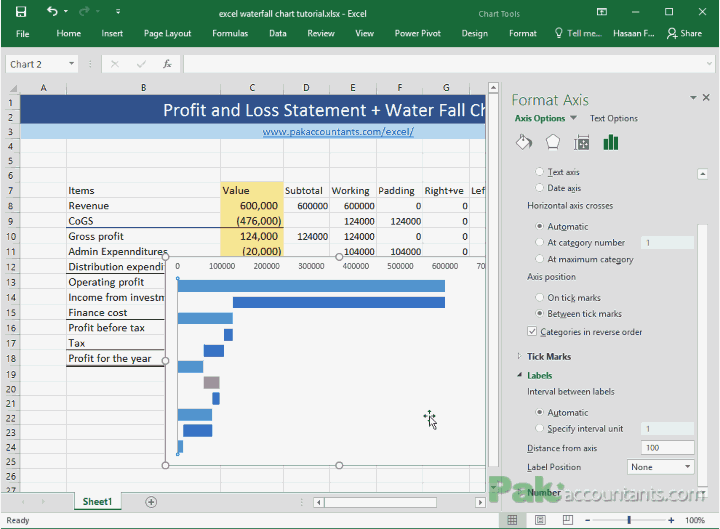Share the workbook
This screenshot has width=720, height=529.
[684, 33]
